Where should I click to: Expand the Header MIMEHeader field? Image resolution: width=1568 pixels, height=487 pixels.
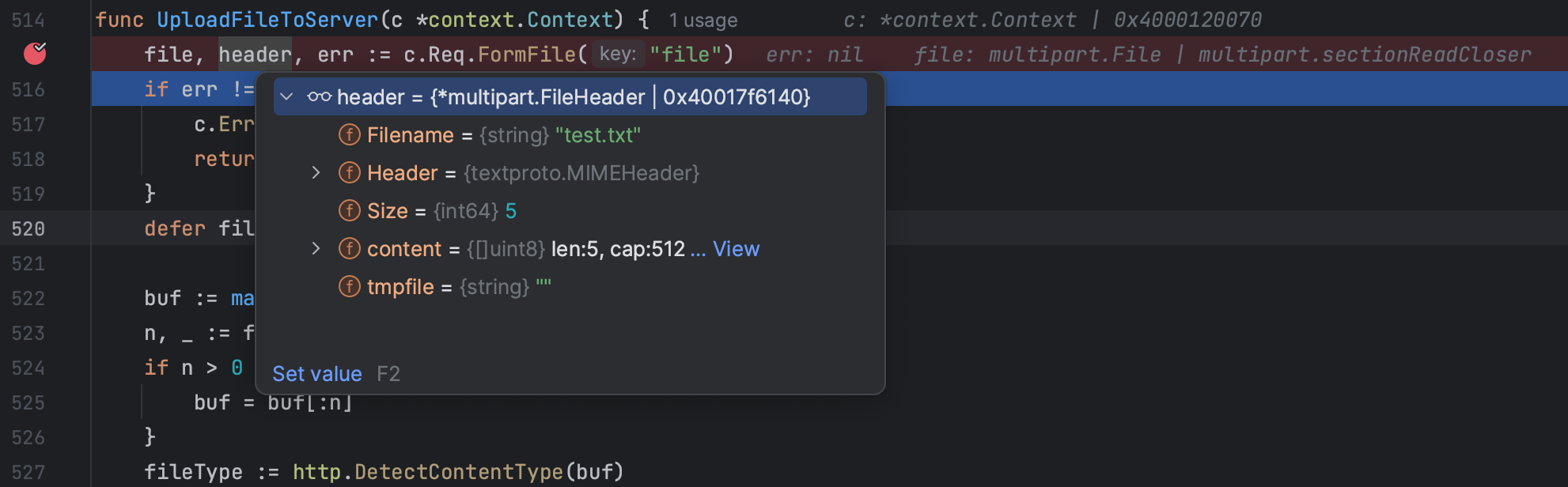point(316,172)
